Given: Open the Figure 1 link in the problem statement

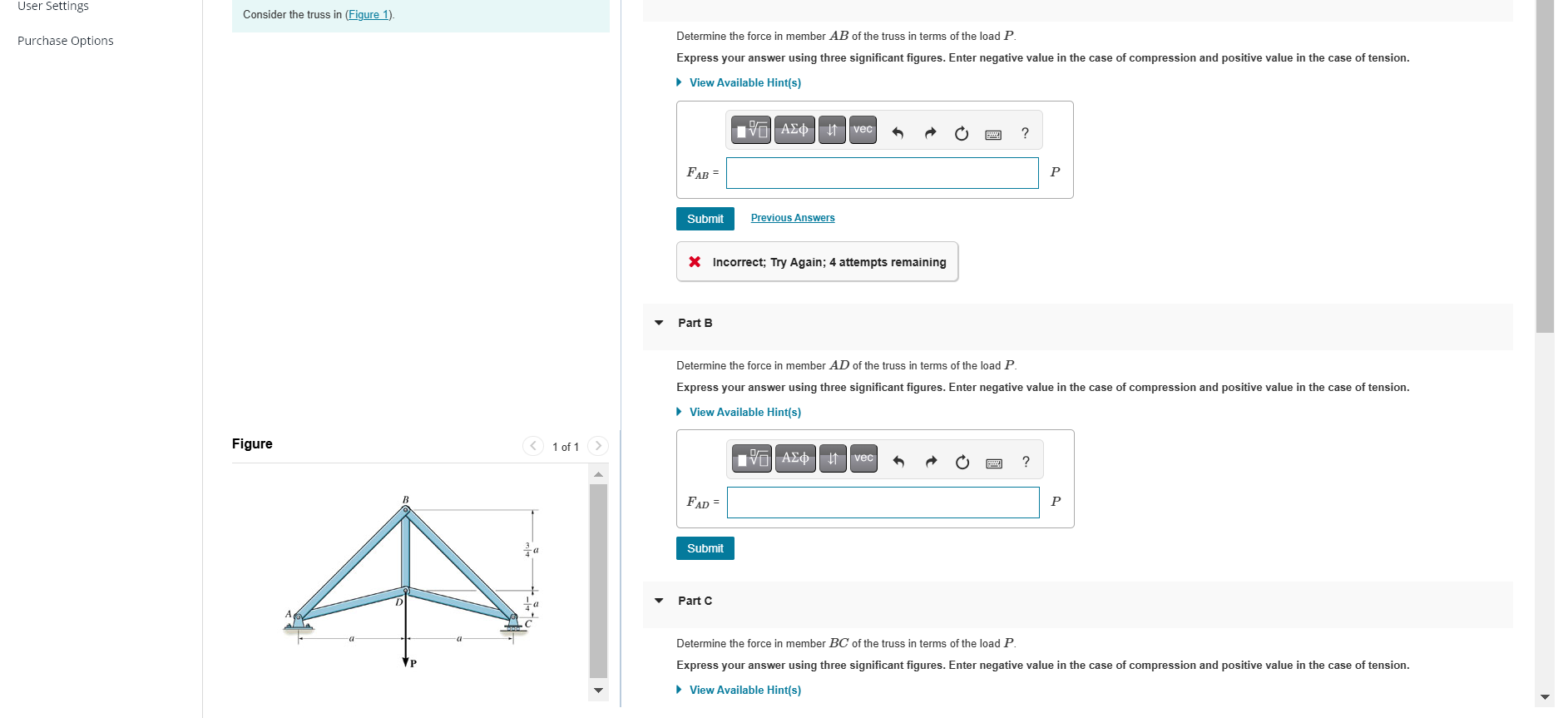Looking at the screenshot, I should pyautogui.click(x=369, y=14).
